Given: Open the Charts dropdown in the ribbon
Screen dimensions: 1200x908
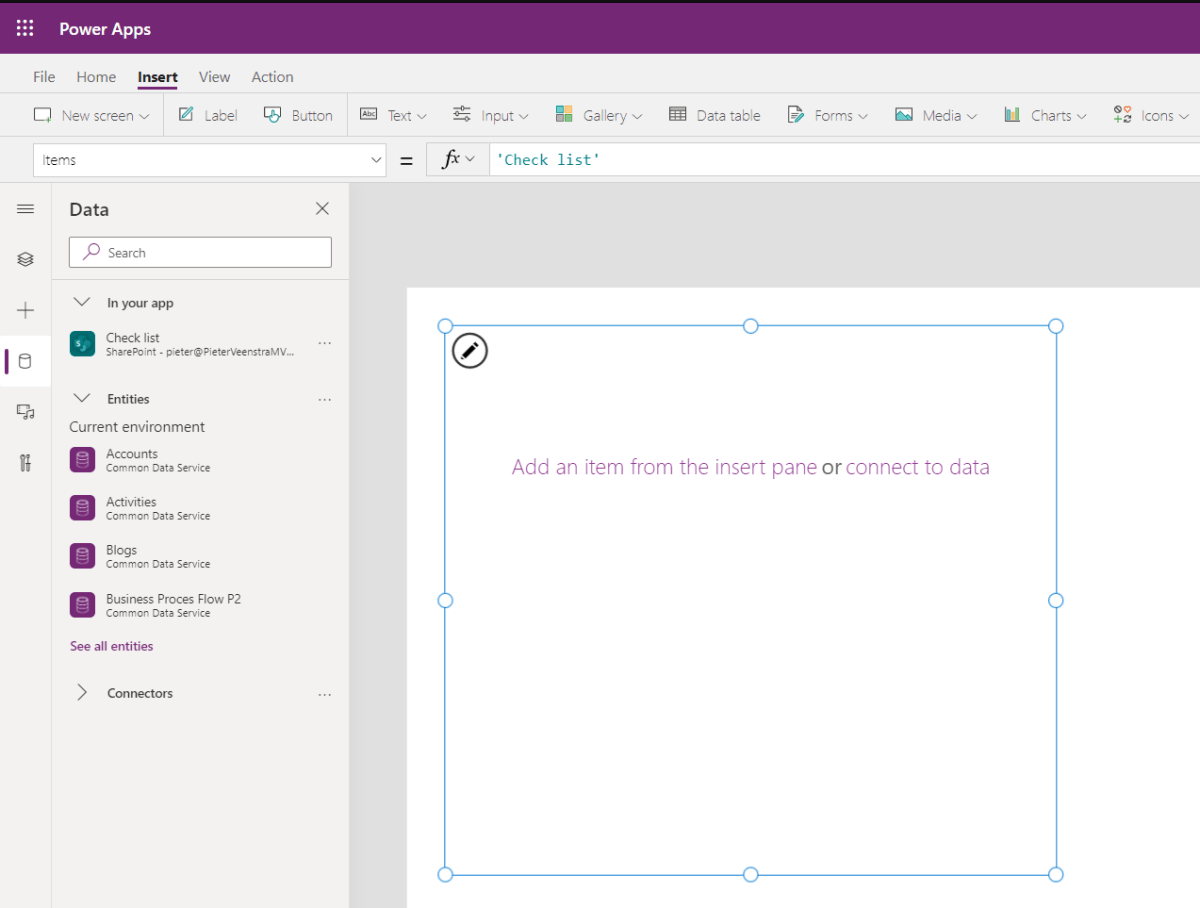Looking at the screenshot, I should 1044,115.
